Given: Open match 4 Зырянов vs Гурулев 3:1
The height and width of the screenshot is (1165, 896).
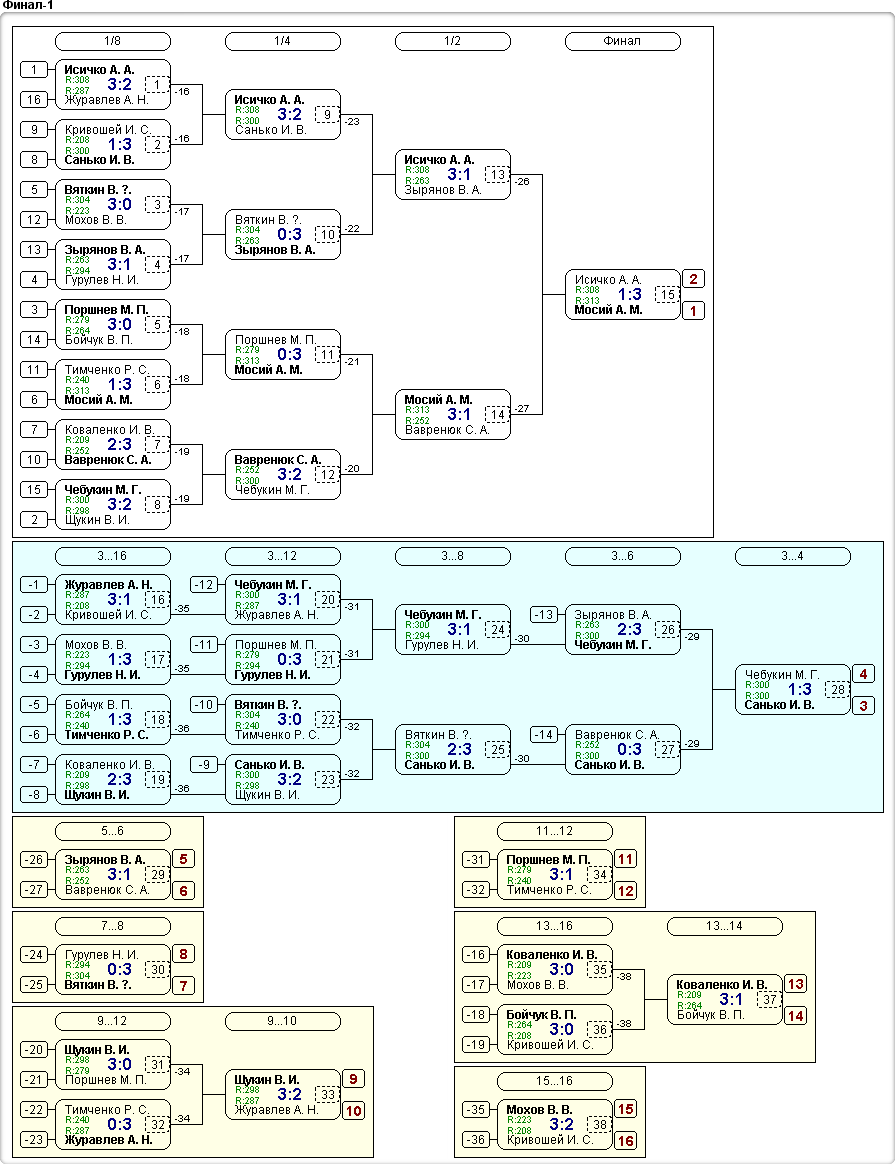Looking at the screenshot, I should click(x=113, y=265).
